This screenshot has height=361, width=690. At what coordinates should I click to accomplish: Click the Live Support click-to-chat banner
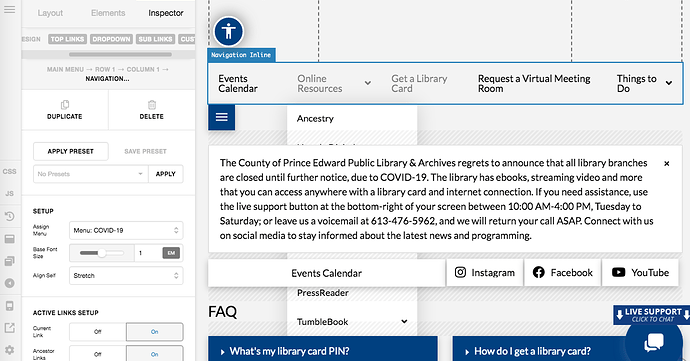click(652, 315)
